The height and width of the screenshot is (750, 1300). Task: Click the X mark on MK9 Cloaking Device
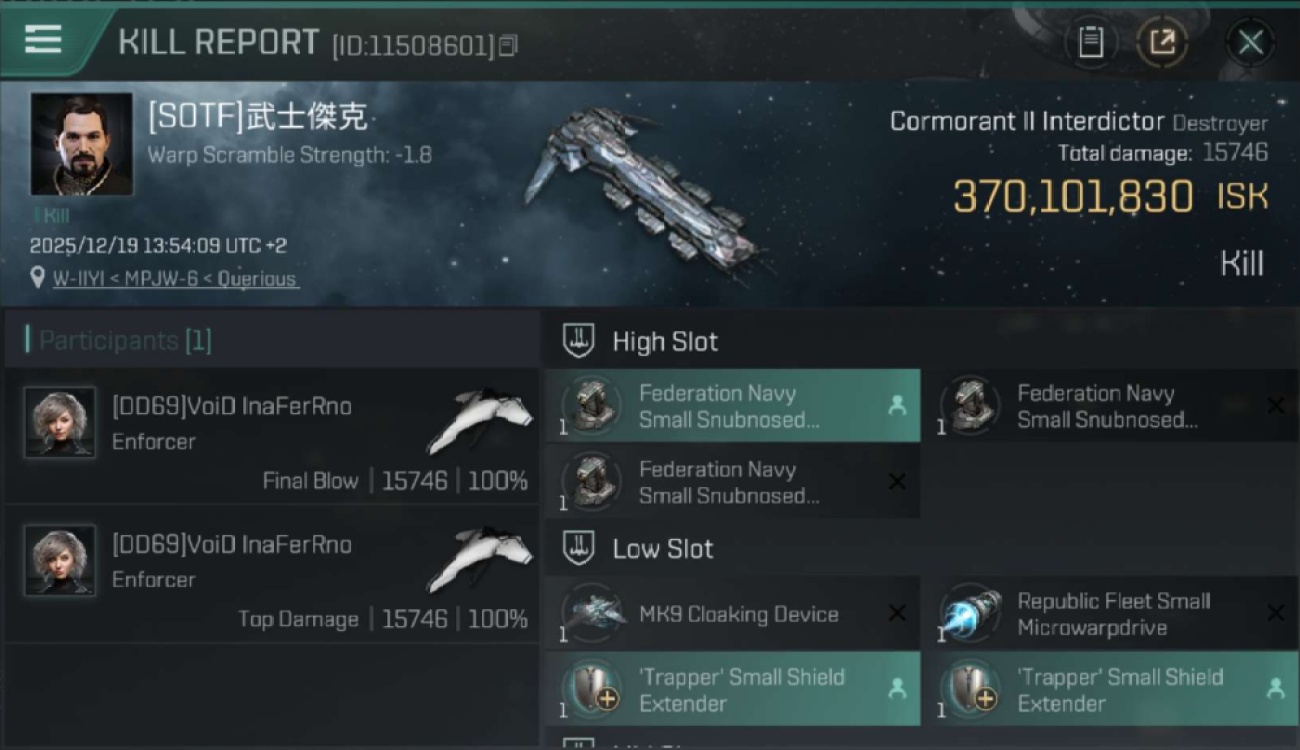(x=897, y=613)
